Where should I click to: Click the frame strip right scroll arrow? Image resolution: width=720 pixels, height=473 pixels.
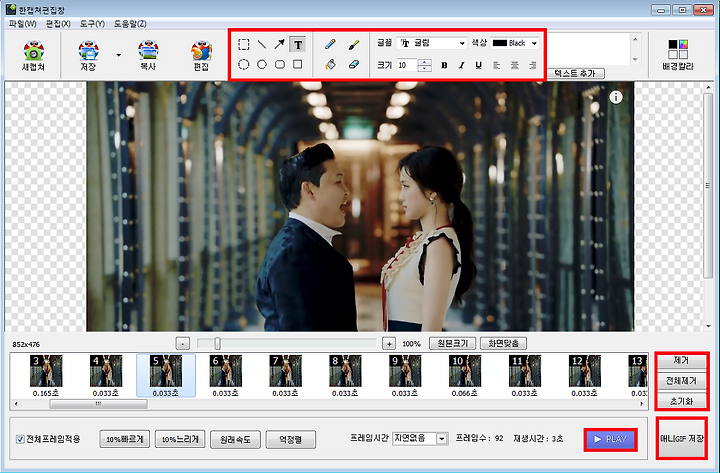pos(641,404)
